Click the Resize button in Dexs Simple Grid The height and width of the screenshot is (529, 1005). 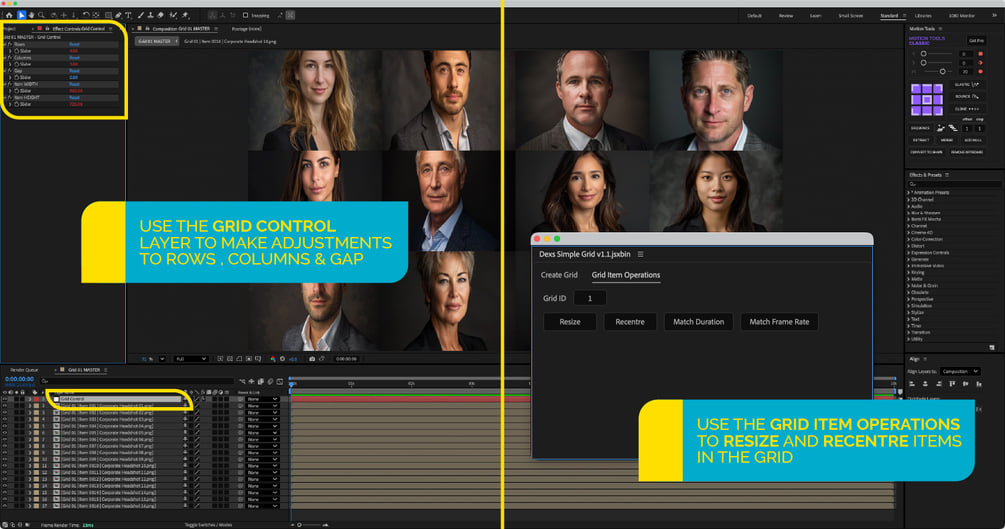pos(570,322)
